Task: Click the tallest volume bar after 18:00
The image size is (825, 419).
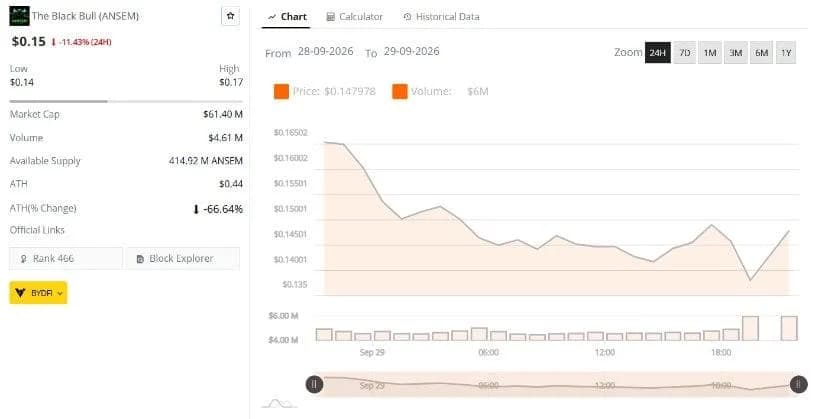Action: (750, 328)
